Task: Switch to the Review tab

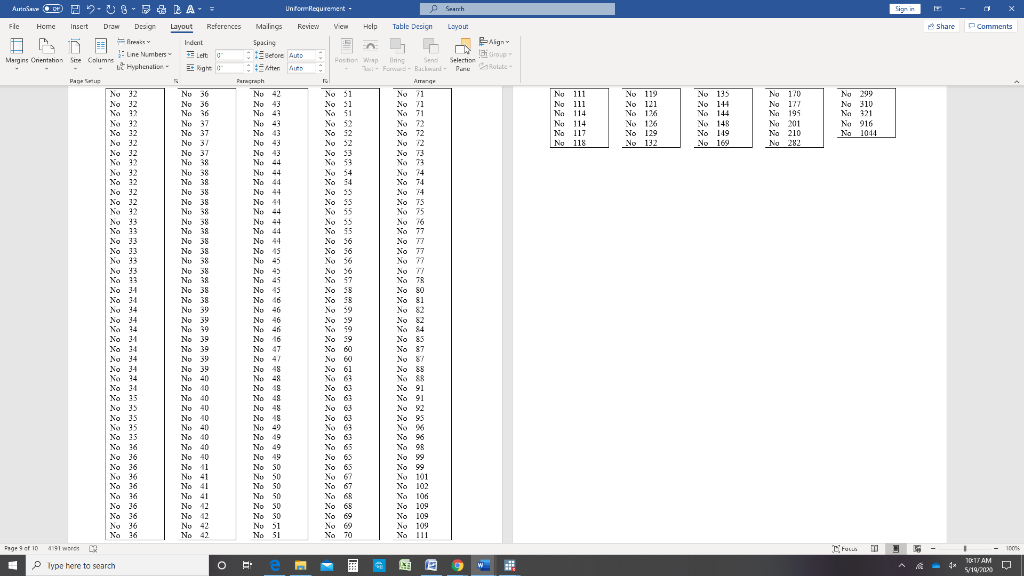Action: click(x=308, y=26)
